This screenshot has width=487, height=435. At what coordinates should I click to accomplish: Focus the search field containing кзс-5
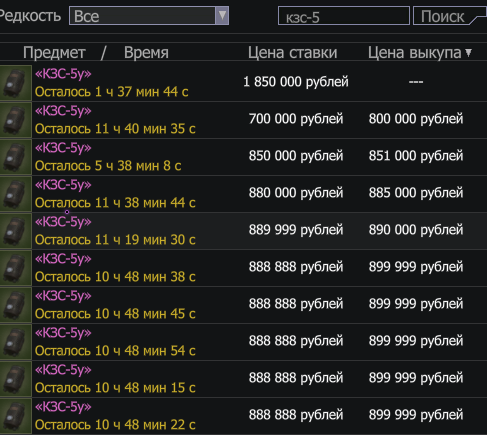point(344,16)
